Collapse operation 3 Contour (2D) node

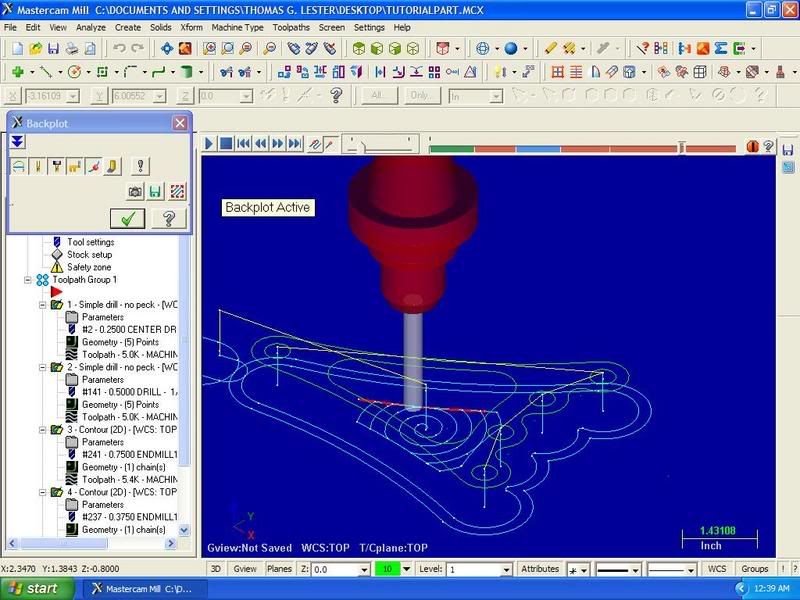pyautogui.click(x=42, y=430)
